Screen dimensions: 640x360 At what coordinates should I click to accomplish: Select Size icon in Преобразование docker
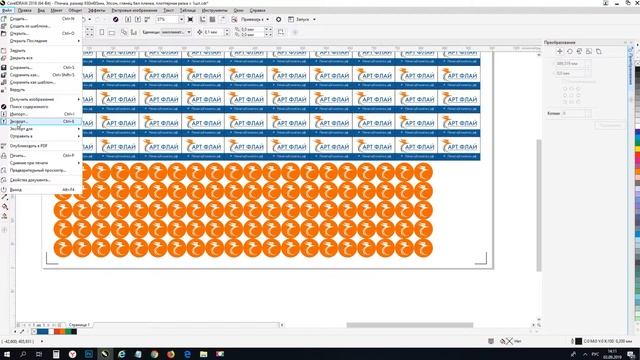click(589, 51)
